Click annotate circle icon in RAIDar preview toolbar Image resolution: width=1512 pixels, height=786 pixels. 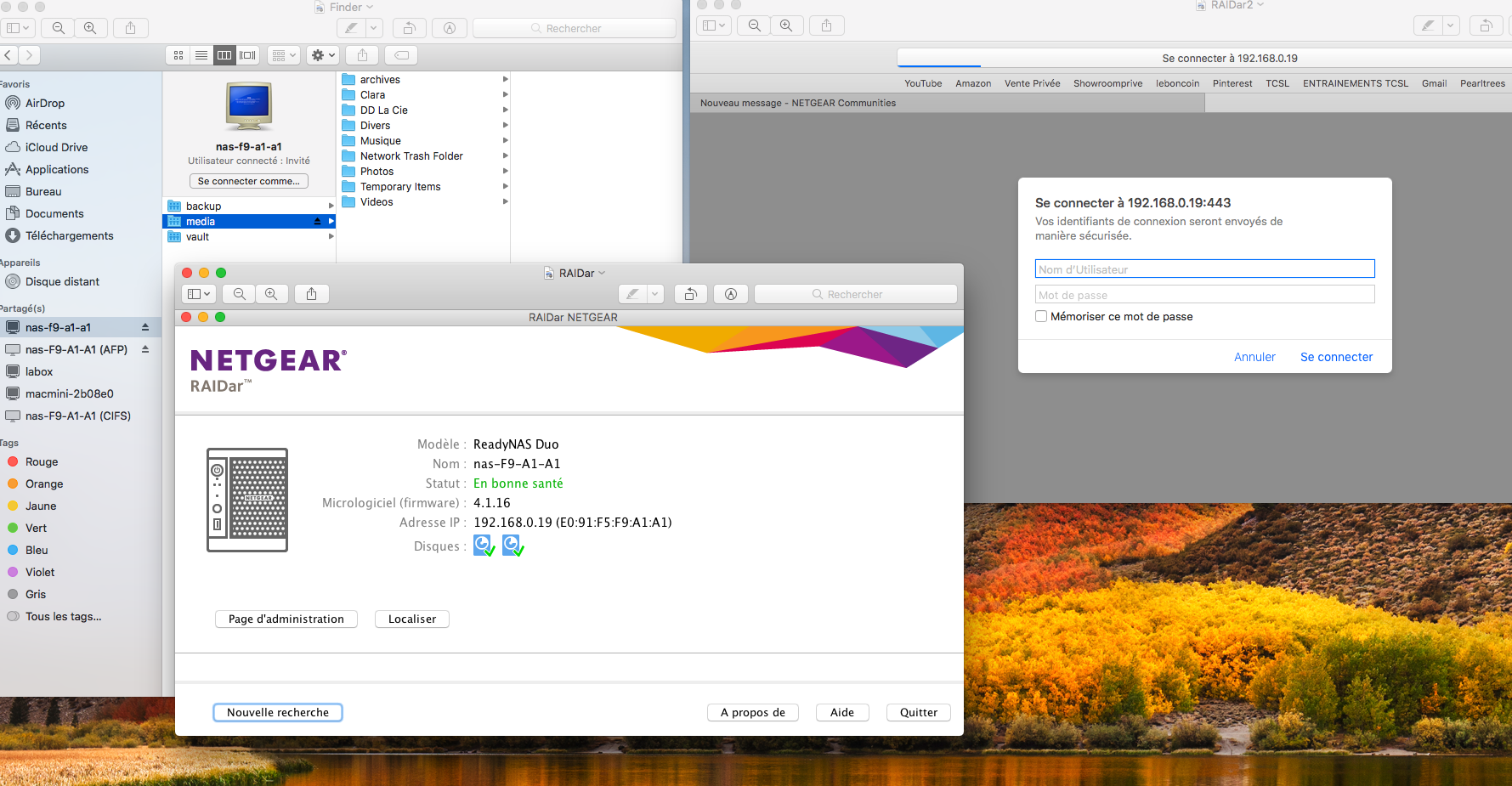731,294
